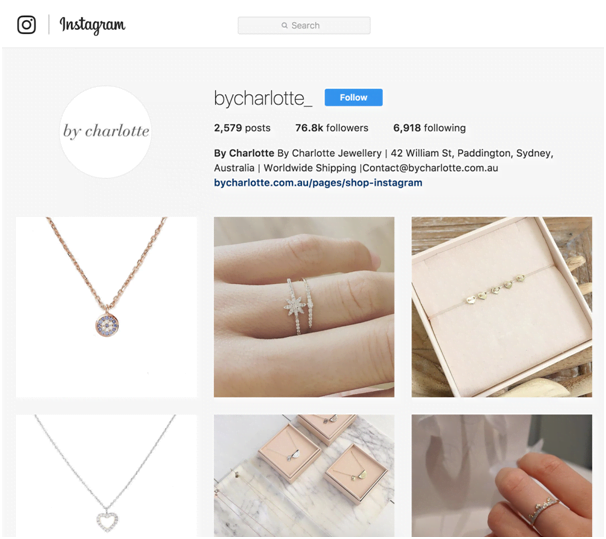Click the Instagram wordmark logo
The width and height of the screenshot is (606, 539).
(x=92, y=26)
